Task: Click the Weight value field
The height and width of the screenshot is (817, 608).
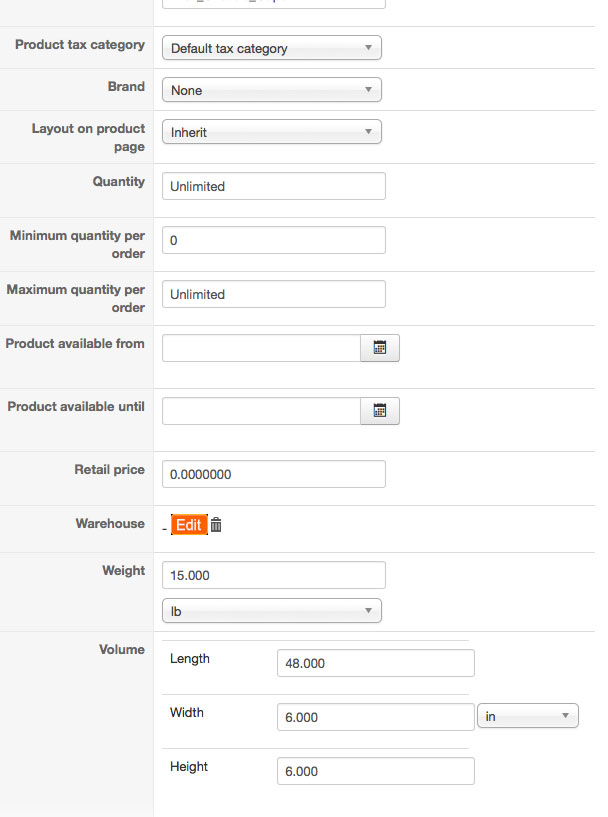Action: 273,575
